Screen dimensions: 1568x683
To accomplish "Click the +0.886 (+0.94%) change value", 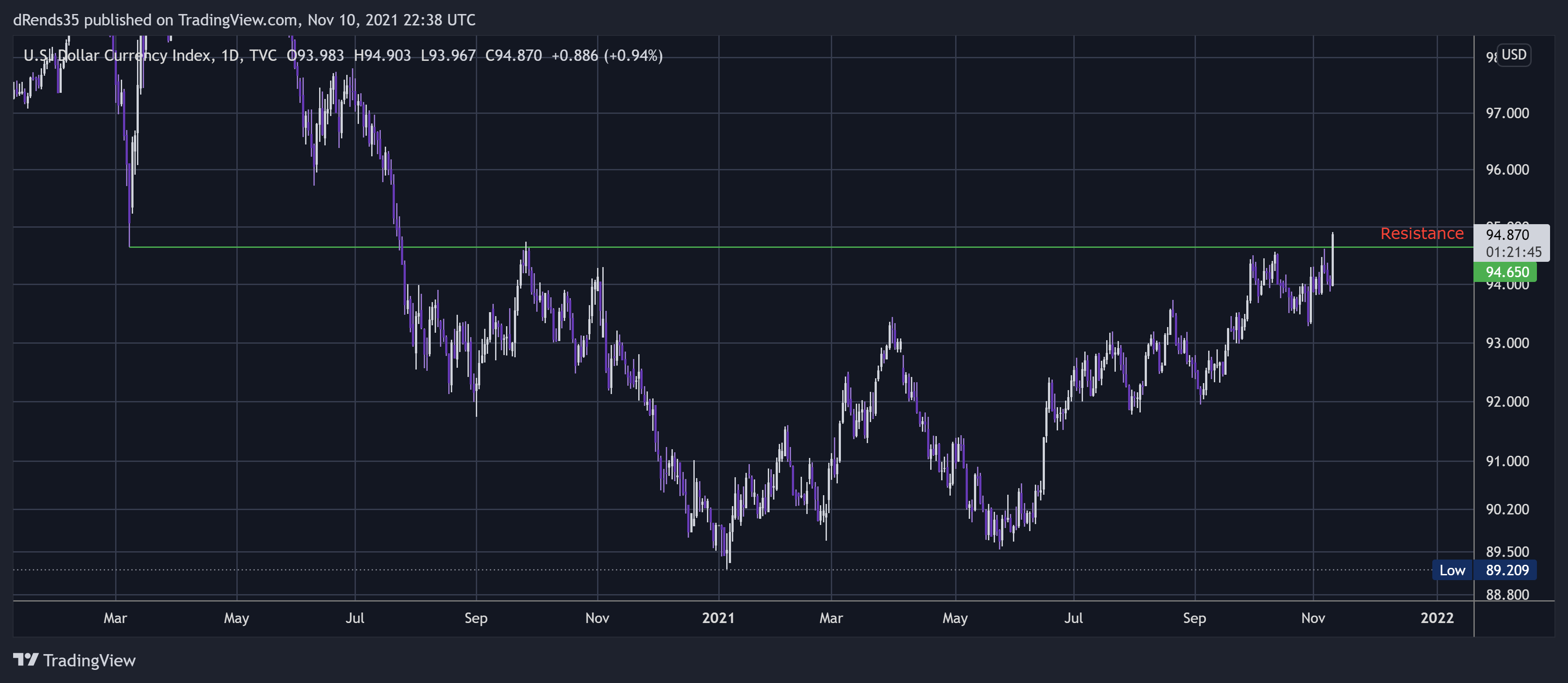I will coord(607,56).
